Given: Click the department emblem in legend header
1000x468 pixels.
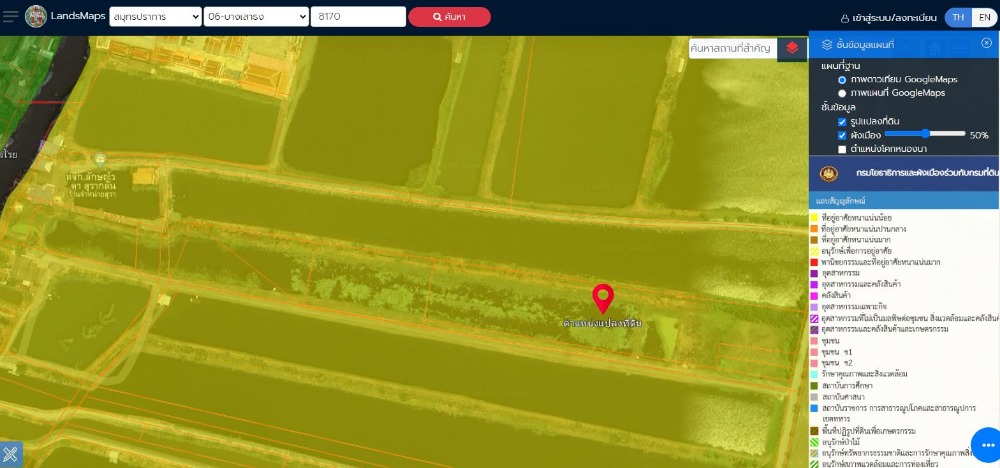Looking at the screenshot, I should (x=828, y=173).
